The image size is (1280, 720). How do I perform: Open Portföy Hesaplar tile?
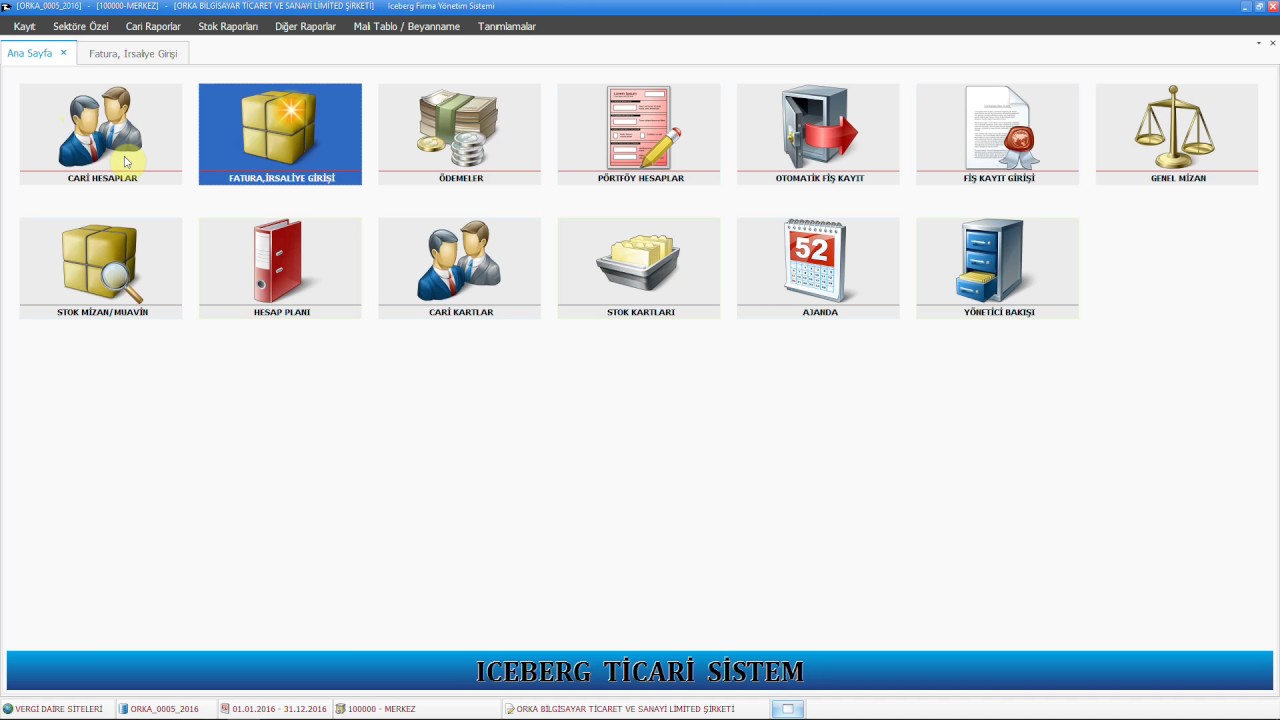(x=639, y=134)
